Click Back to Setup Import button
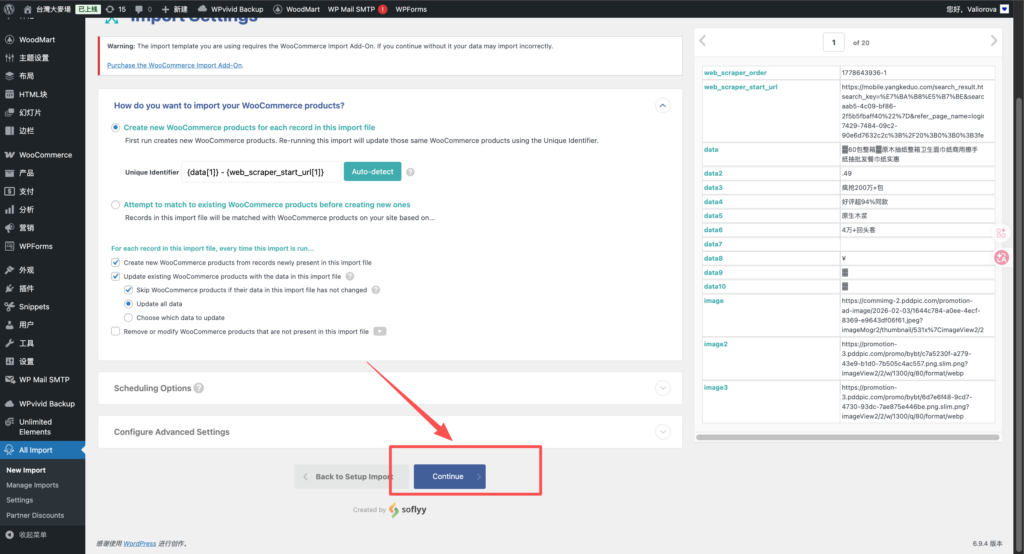Screen dimensions: 1024x554 click(351, 477)
